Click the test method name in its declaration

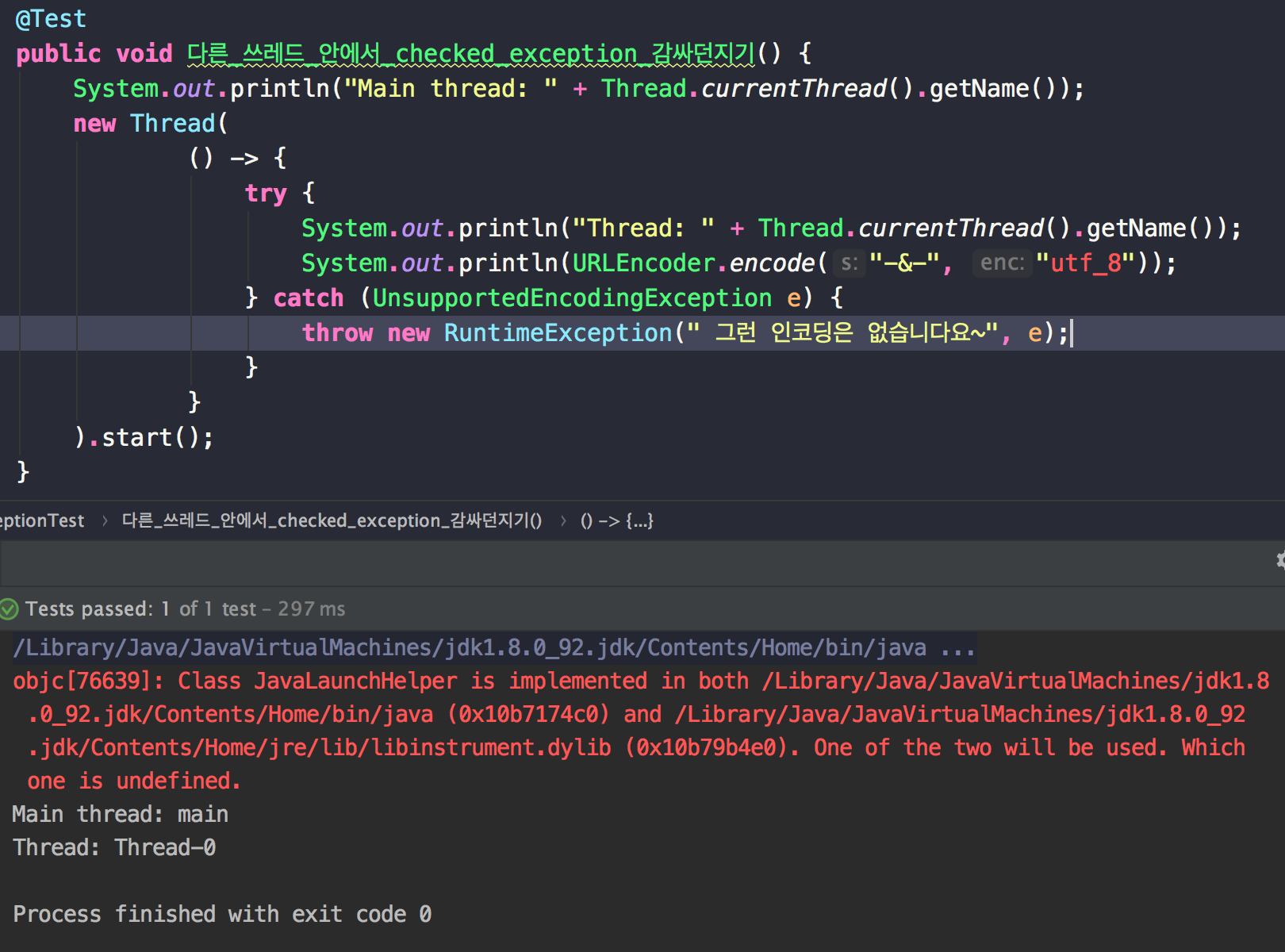click(471, 53)
